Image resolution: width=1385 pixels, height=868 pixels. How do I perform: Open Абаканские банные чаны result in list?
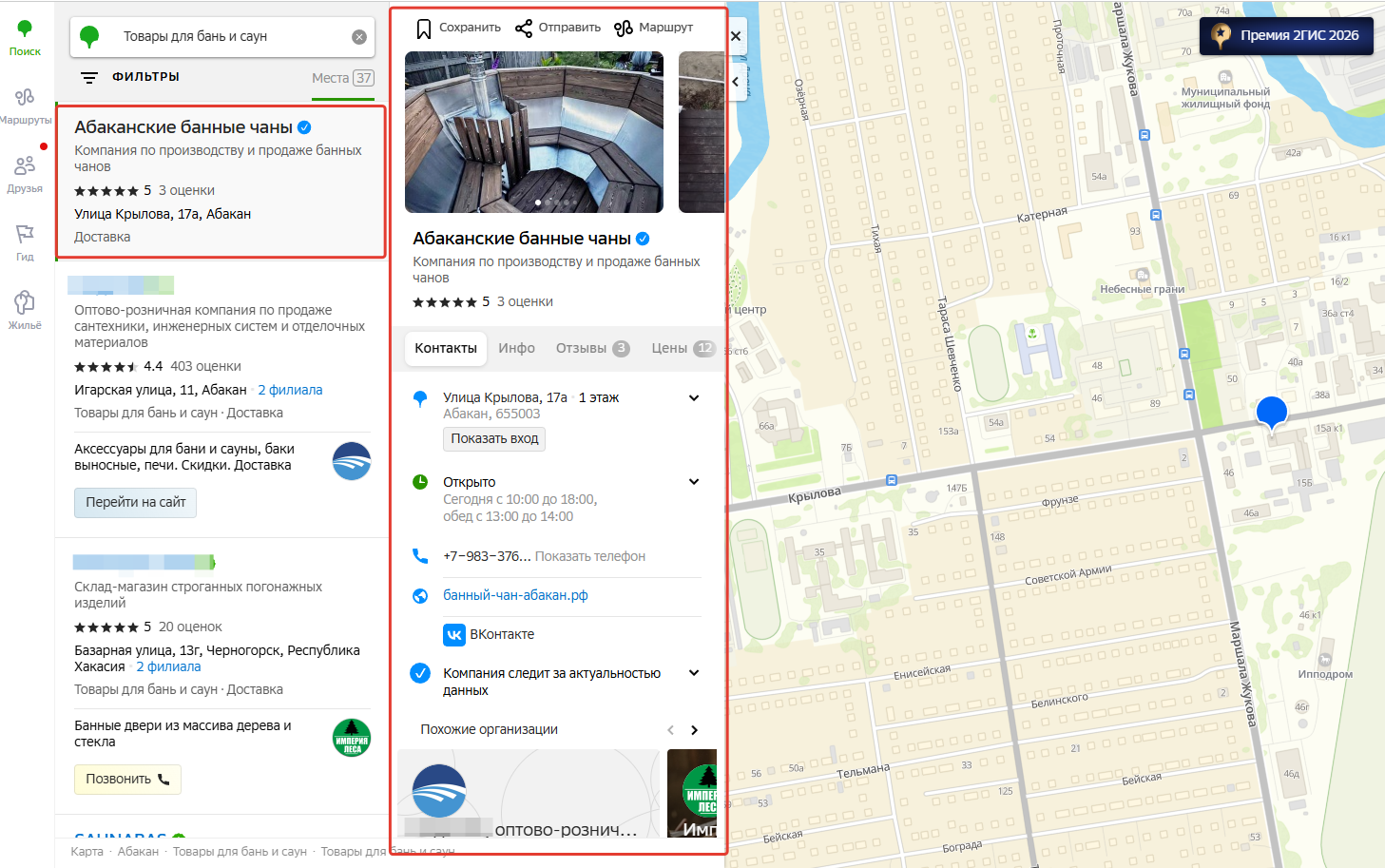tap(221, 182)
